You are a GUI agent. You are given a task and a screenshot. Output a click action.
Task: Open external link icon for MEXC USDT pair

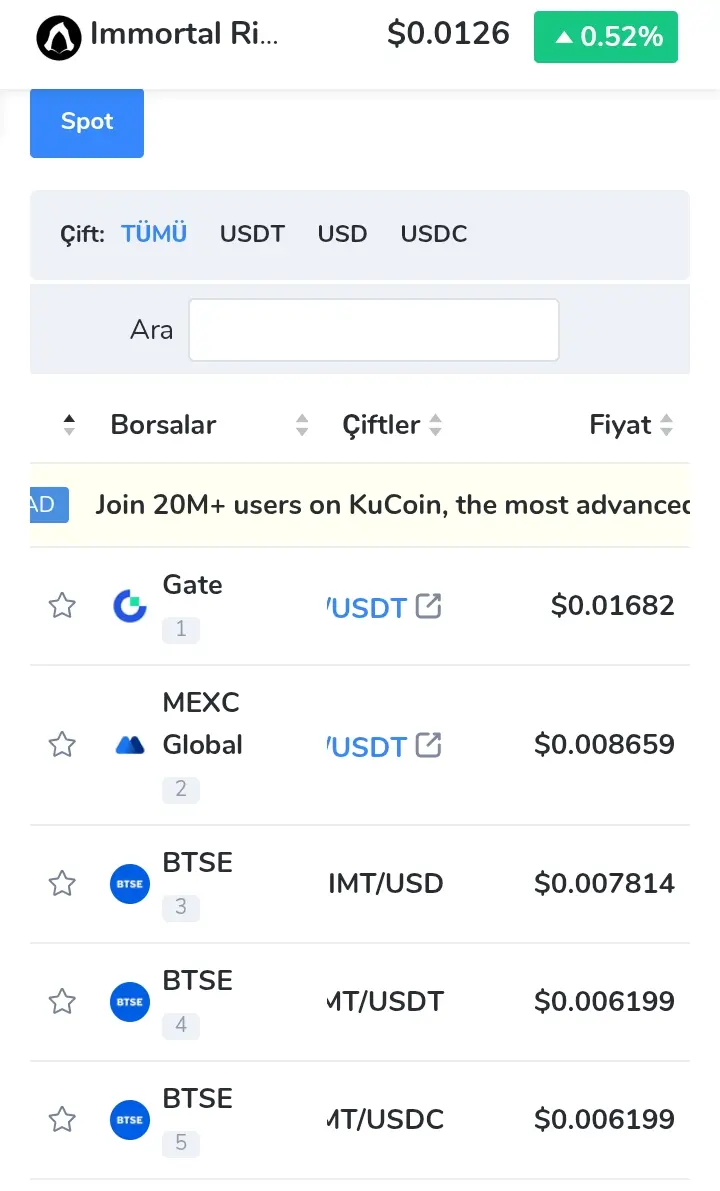pyautogui.click(x=428, y=745)
